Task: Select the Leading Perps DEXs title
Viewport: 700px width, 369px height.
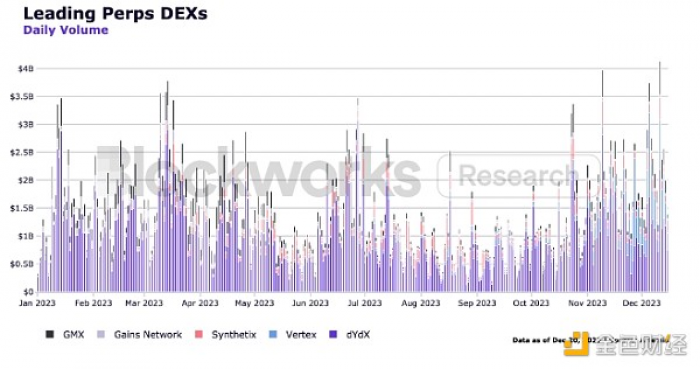Action: pyautogui.click(x=115, y=13)
